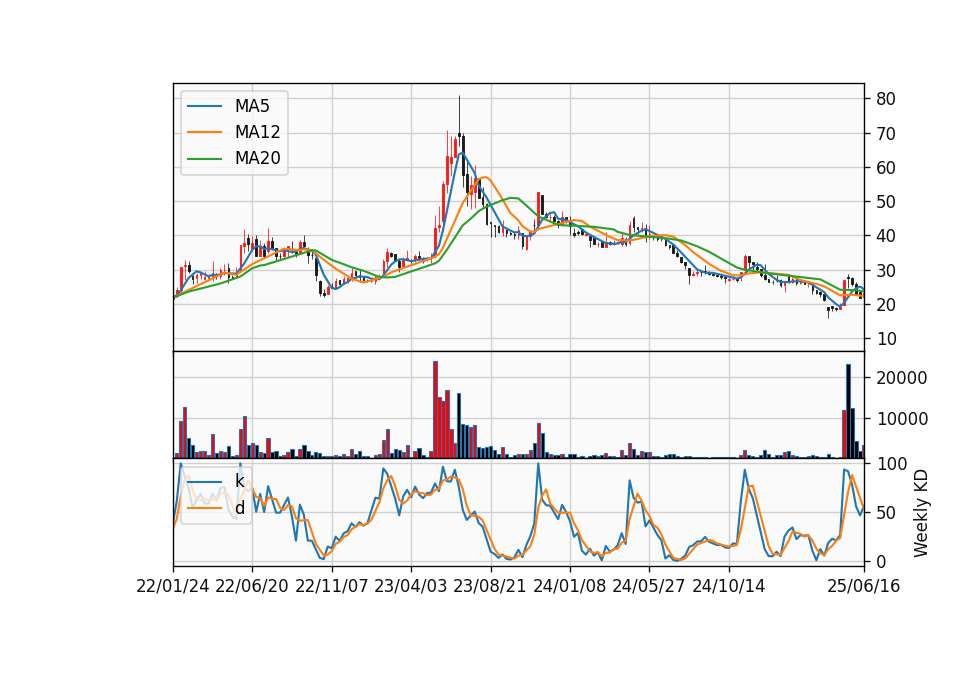Click the 100 KD axis label

tap(892, 464)
